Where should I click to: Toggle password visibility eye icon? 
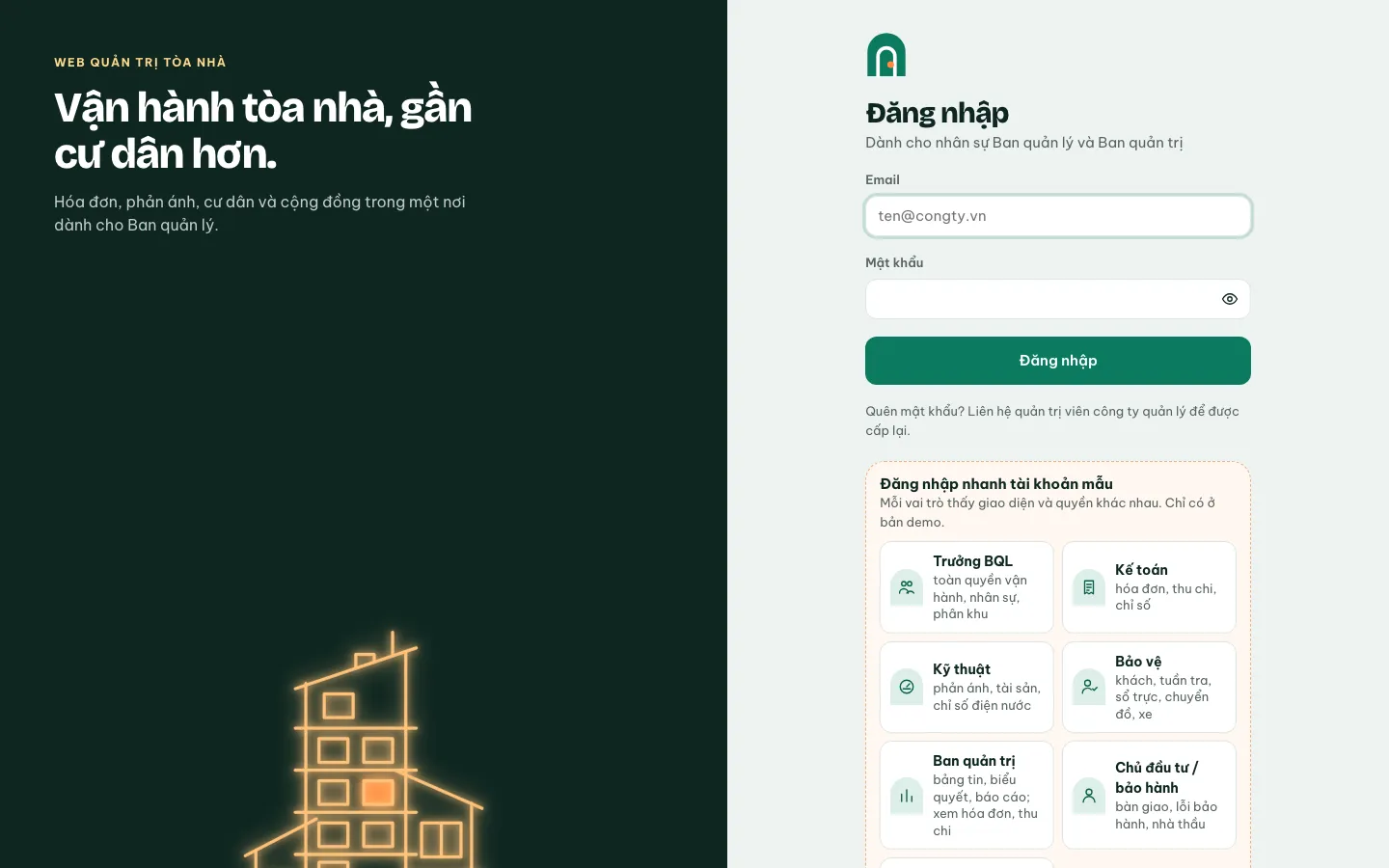[1229, 299]
